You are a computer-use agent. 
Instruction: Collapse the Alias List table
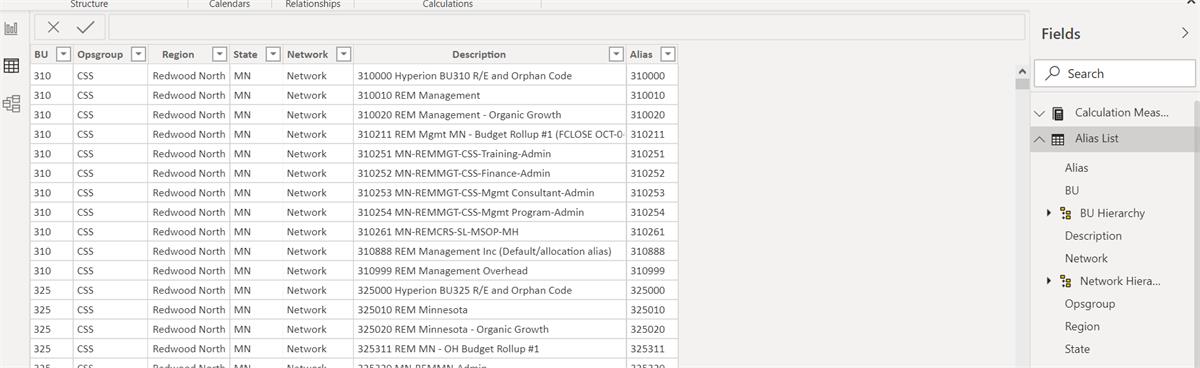tap(1039, 140)
